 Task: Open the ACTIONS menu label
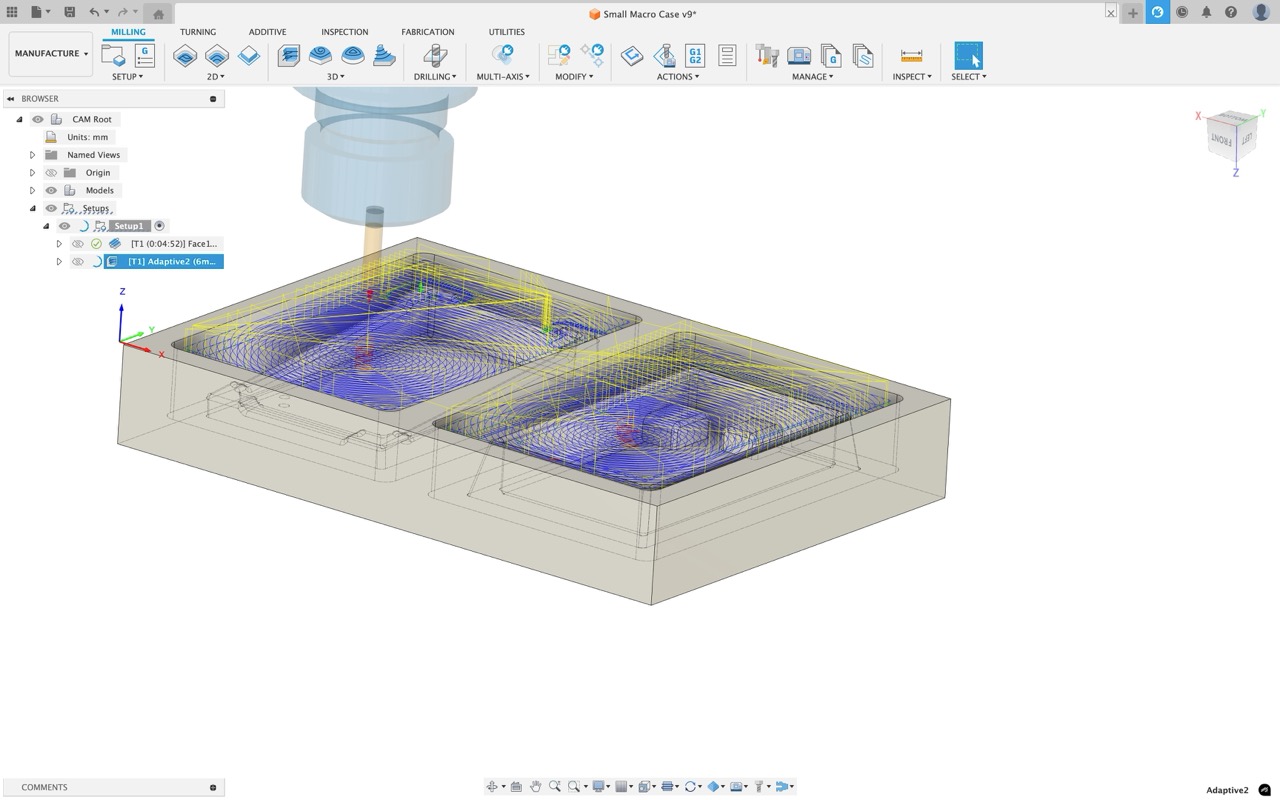pyautogui.click(x=678, y=77)
